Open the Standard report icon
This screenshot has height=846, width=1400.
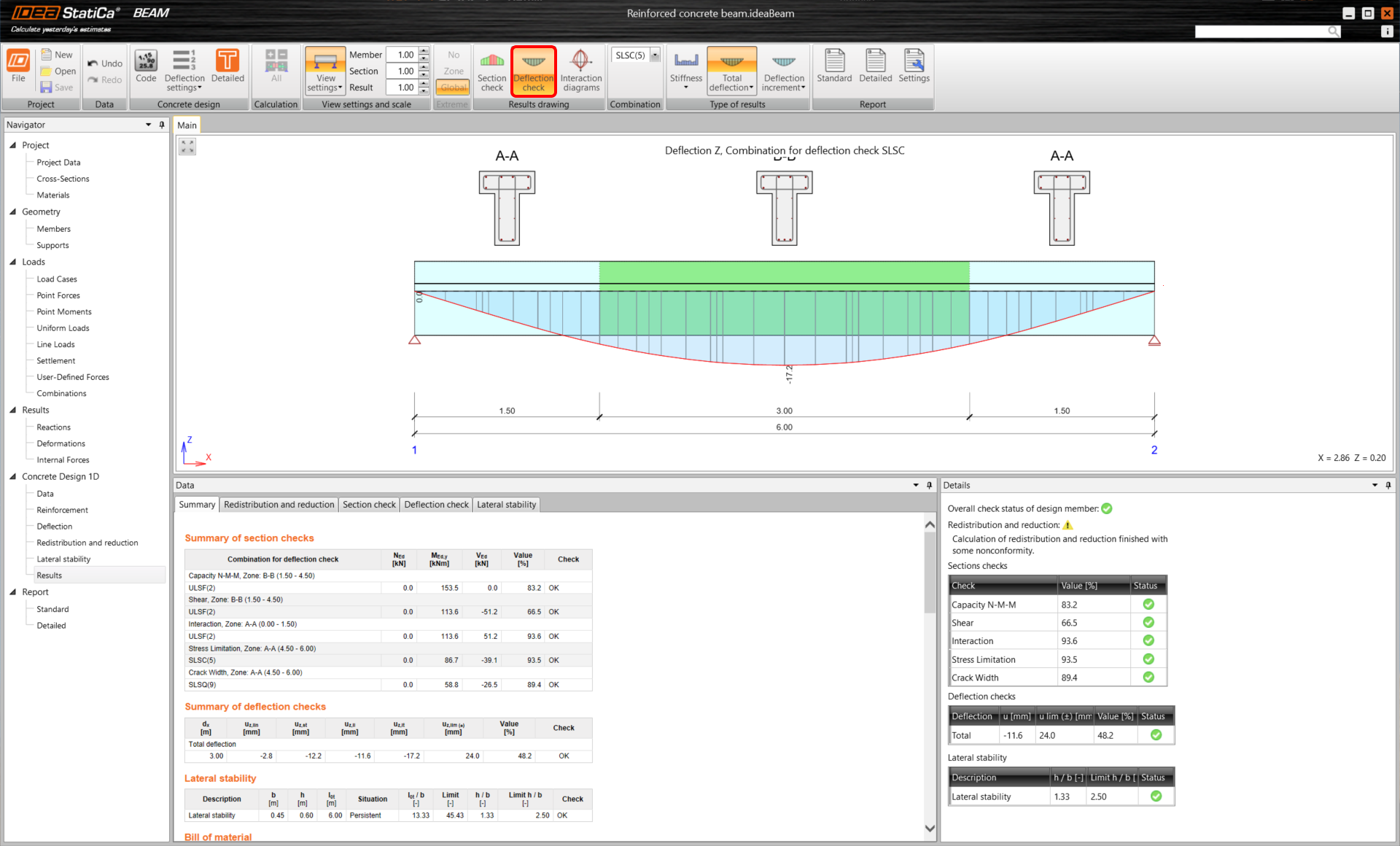pos(834,68)
